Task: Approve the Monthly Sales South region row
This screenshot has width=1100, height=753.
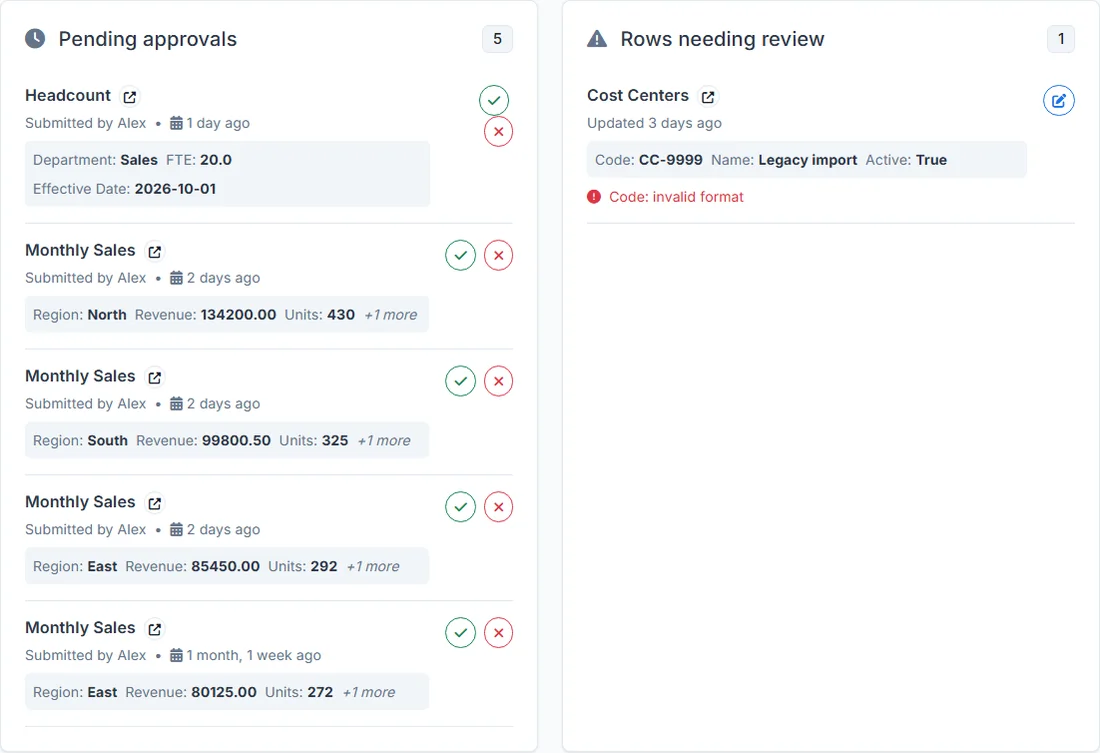Action: click(460, 381)
